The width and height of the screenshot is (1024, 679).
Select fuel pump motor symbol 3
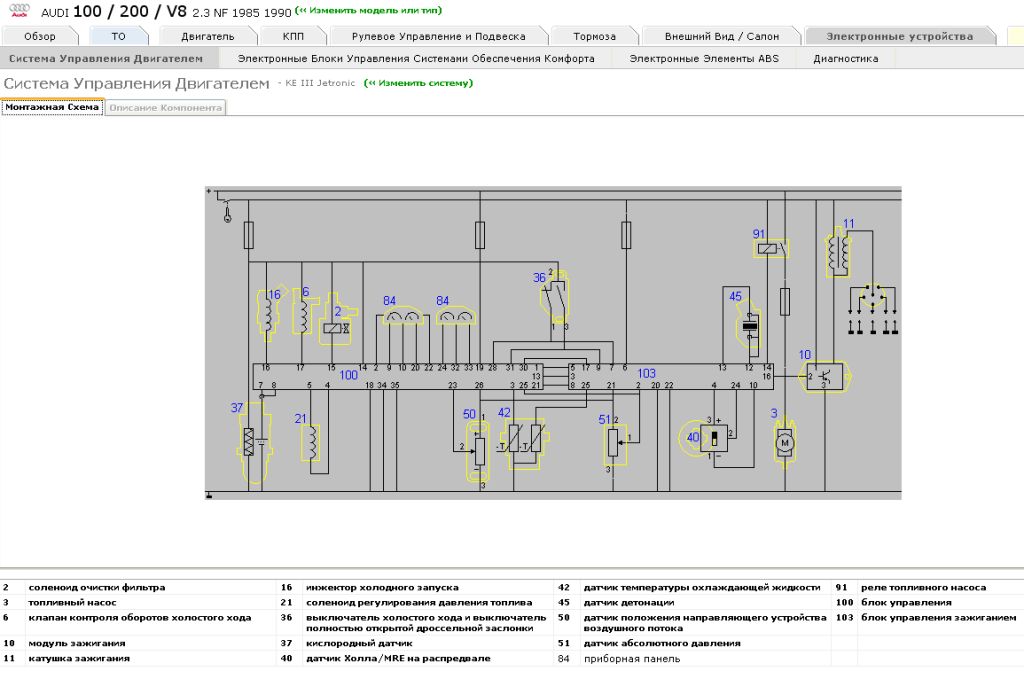click(784, 443)
